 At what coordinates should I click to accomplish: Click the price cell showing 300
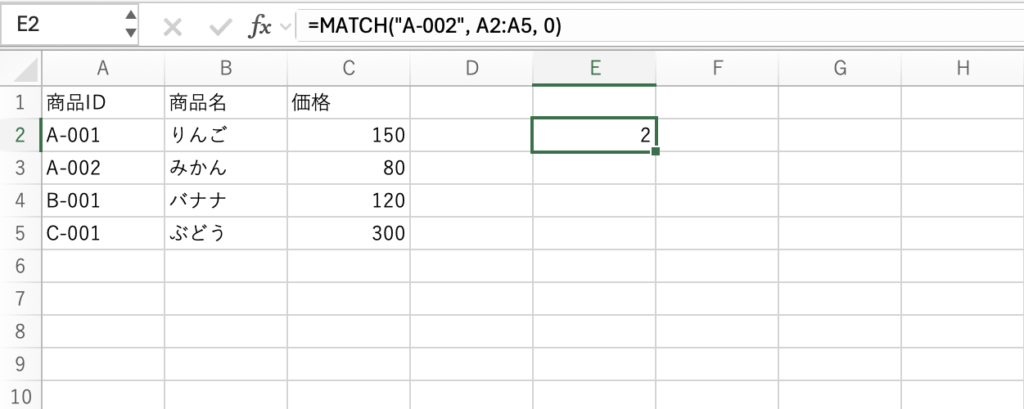(x=348, y=233)
